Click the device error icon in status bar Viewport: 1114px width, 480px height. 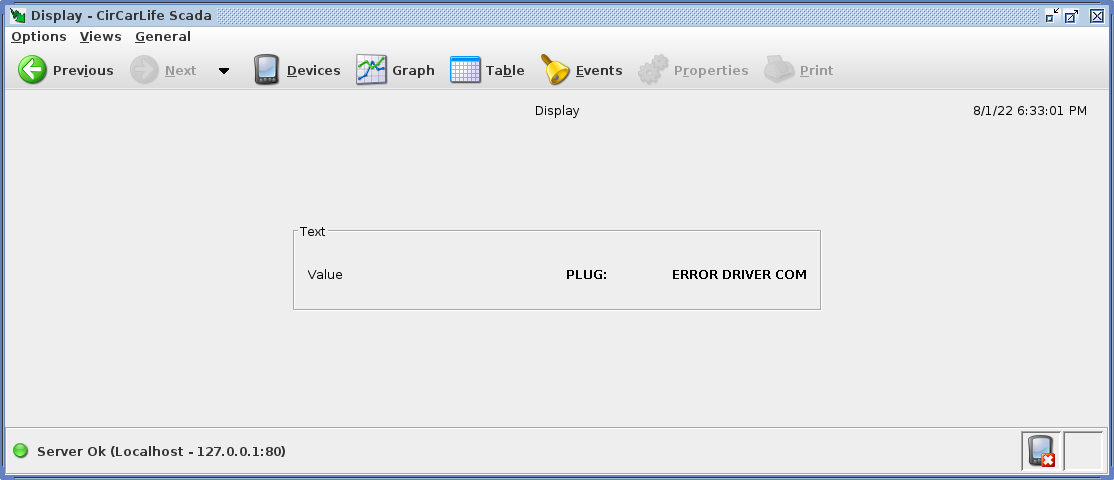(1040, 451)
